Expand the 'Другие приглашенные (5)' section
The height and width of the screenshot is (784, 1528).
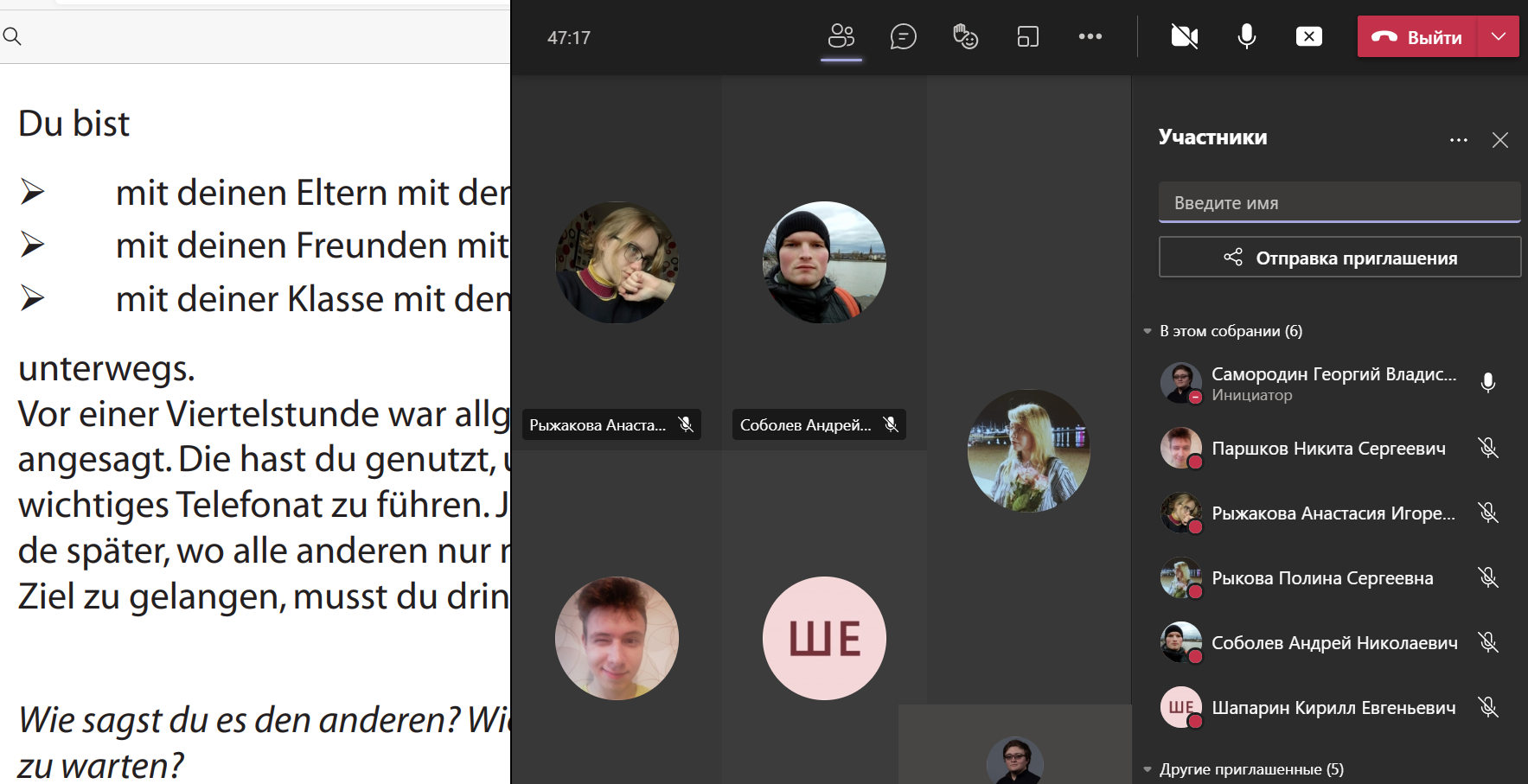click(1148, 769)
